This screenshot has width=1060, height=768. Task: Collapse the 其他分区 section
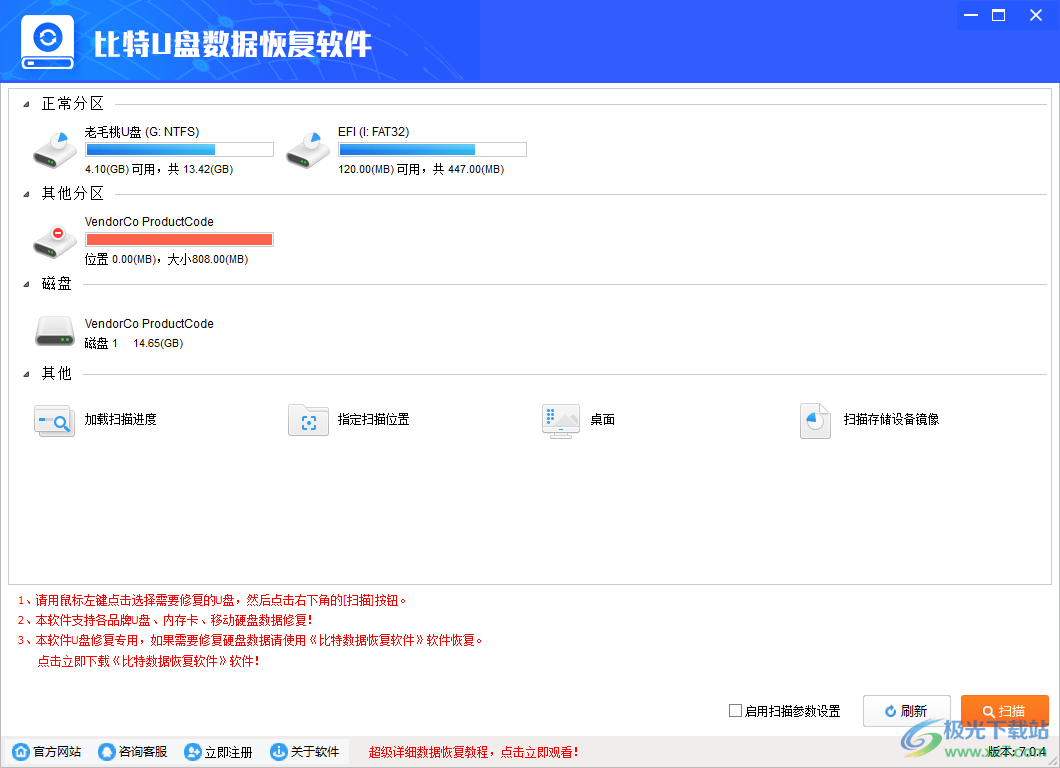26,194
